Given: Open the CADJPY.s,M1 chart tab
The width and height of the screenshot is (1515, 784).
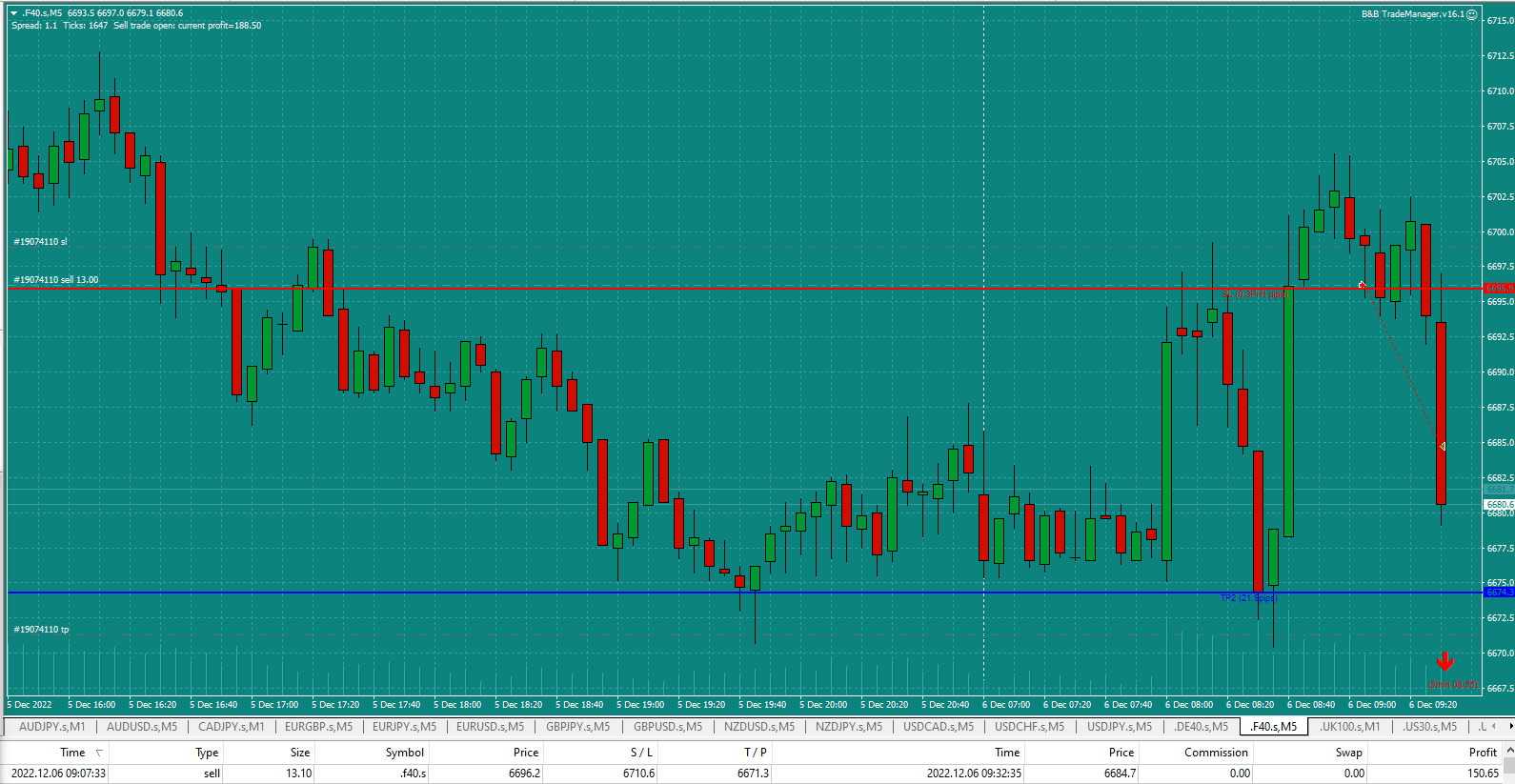Looking at the screenshot, I should [x=232, y=727].
